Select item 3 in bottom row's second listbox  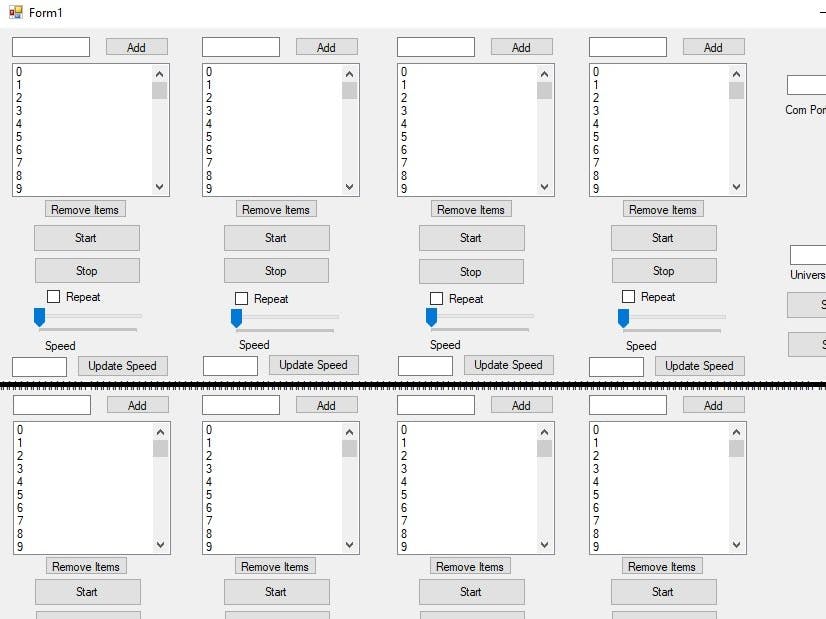tap(209, 468)
